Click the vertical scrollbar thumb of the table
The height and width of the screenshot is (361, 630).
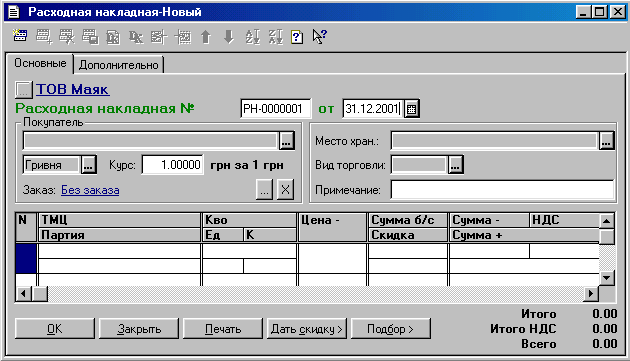(607, 236)
